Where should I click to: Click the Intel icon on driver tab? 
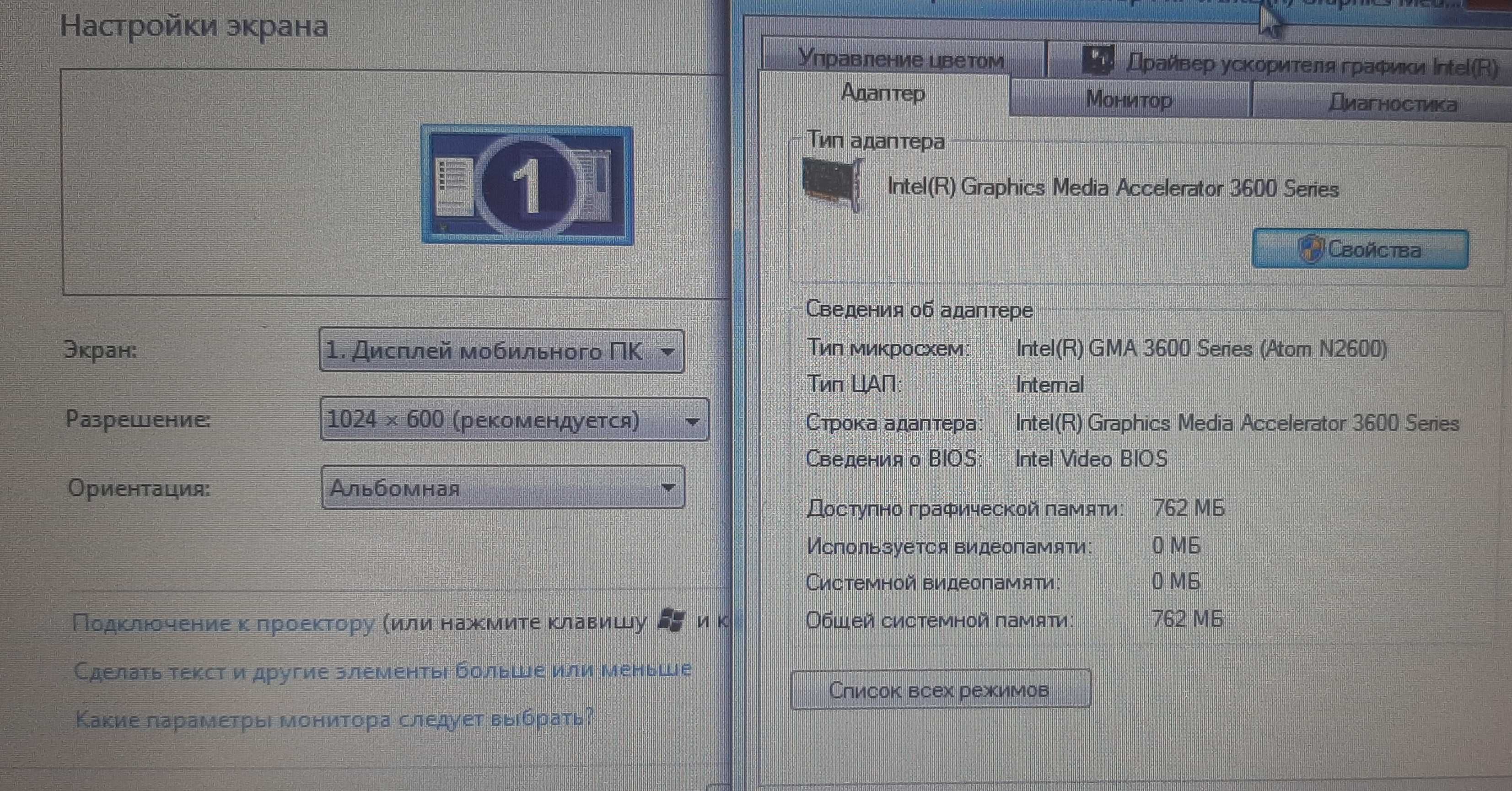pyautogui.click(x=1098, y=60)
